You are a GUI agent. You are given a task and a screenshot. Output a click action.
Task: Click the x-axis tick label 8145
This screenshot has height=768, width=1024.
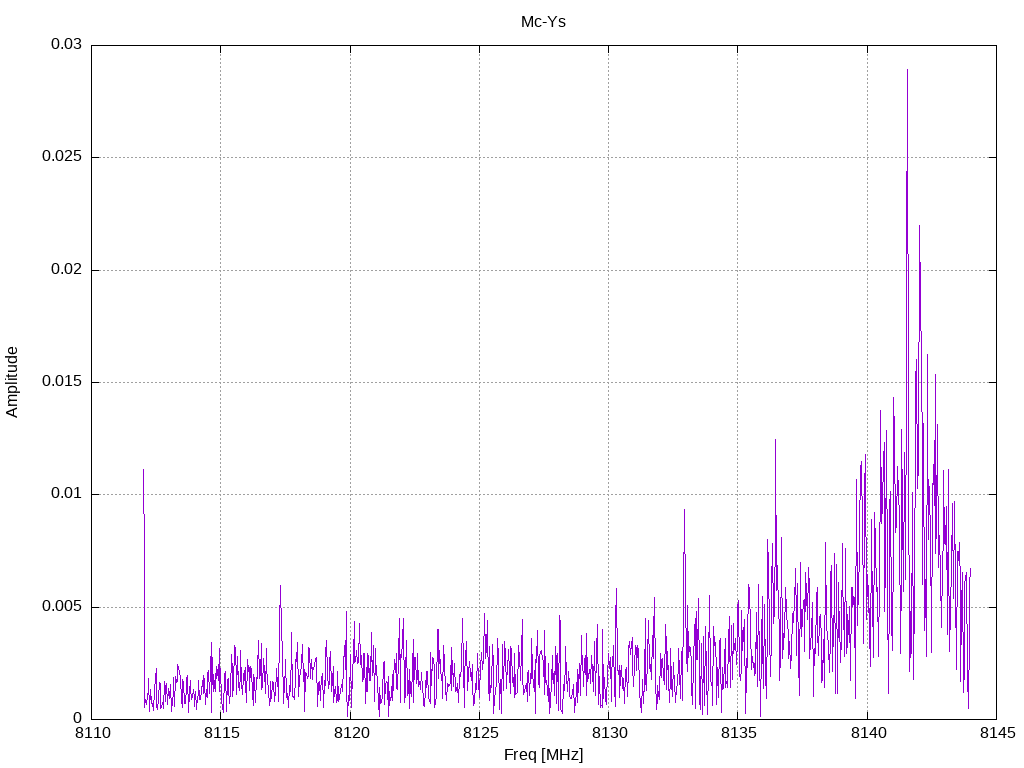[997, 733]
